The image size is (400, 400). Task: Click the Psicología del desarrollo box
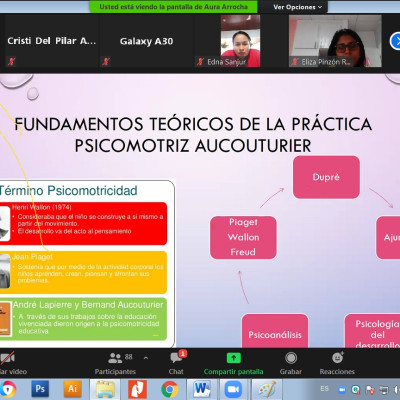(372, 331)
